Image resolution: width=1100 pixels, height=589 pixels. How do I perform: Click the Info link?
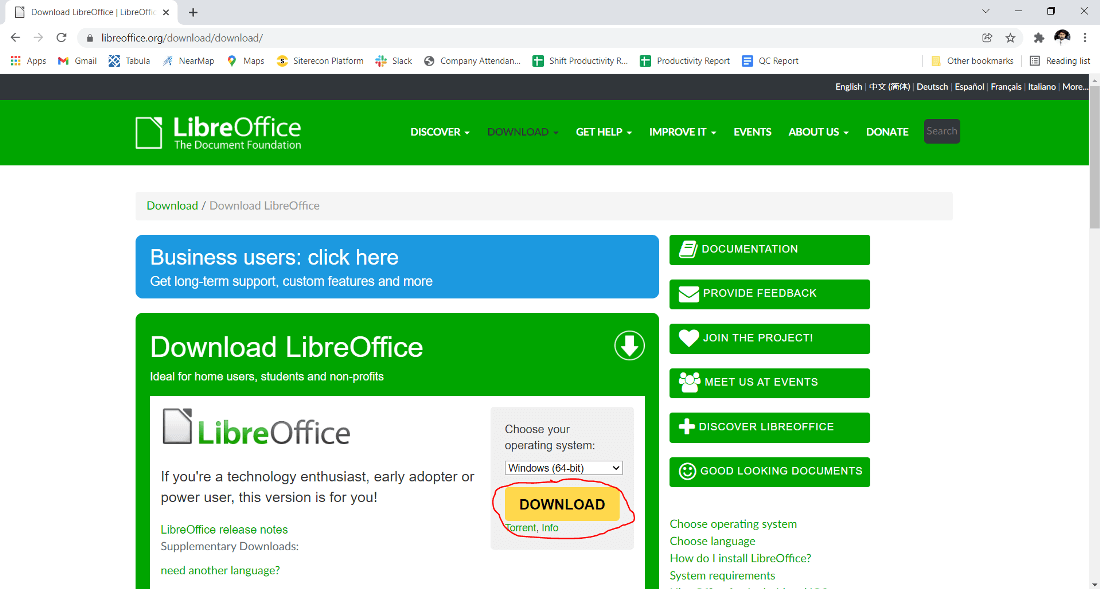pyautogui.click(x=550, y=528)
